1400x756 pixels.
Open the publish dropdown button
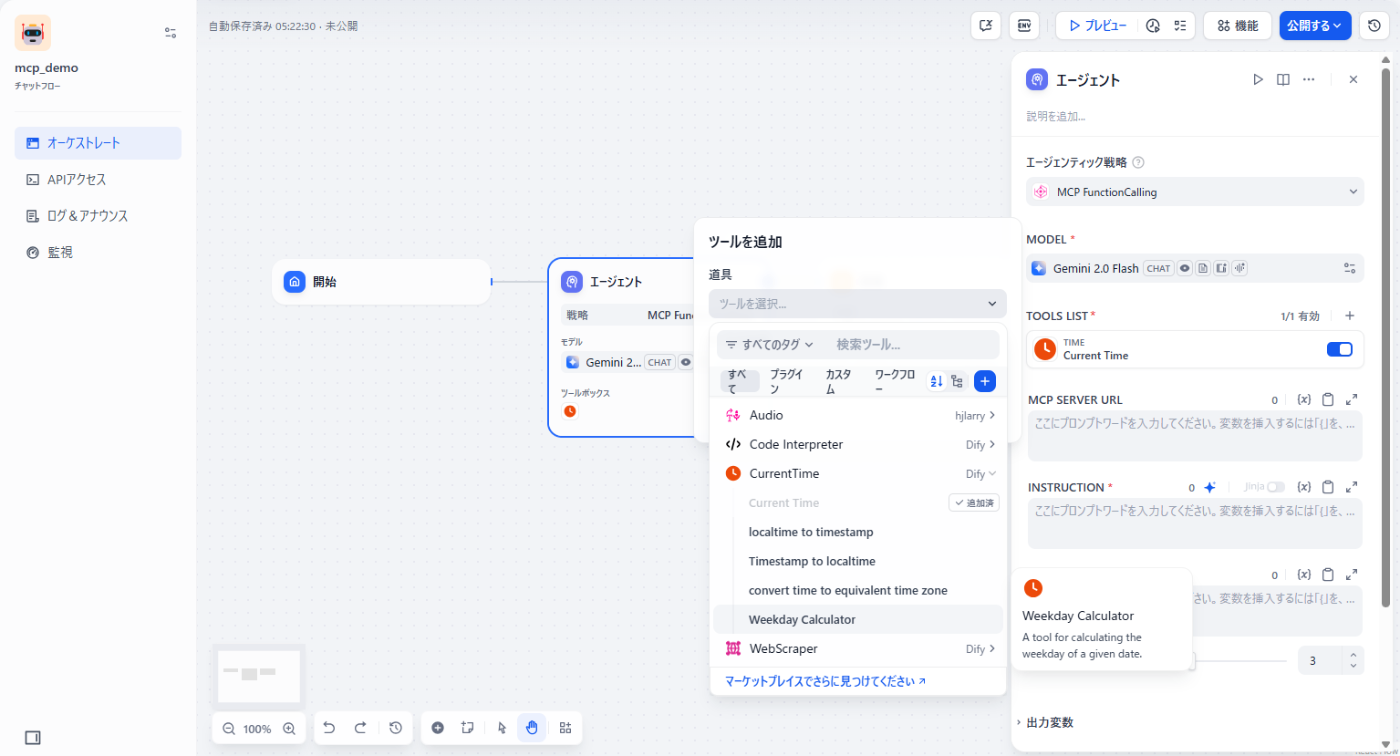coord(1315,26)
